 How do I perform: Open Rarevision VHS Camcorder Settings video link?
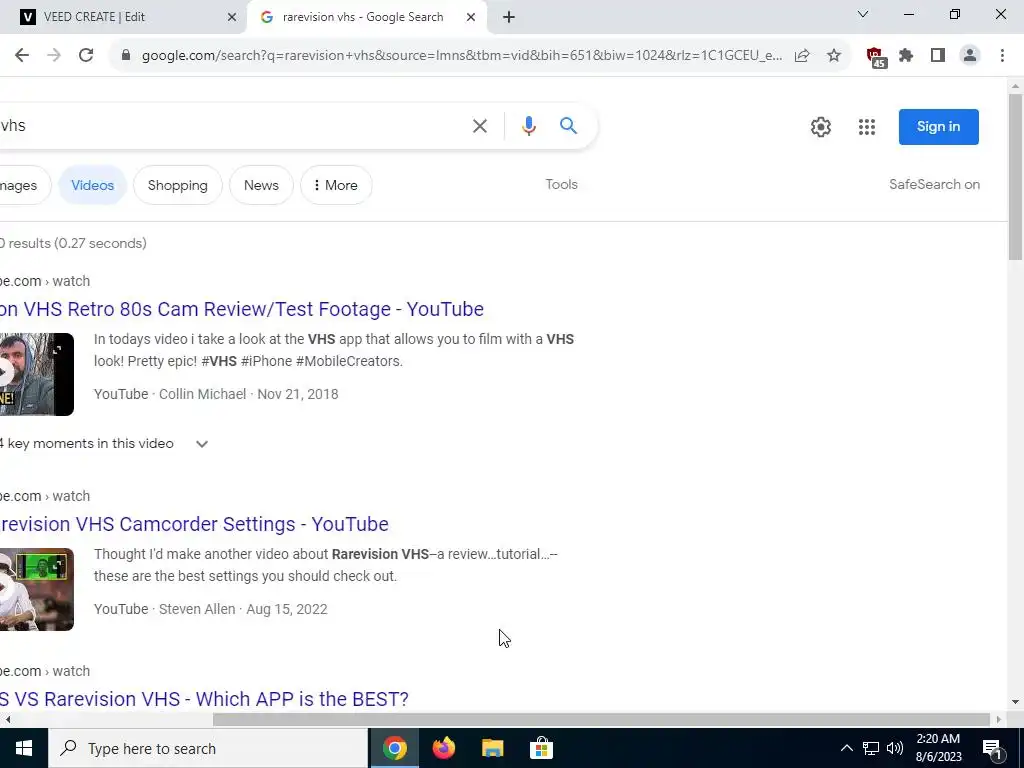[194, 524]
